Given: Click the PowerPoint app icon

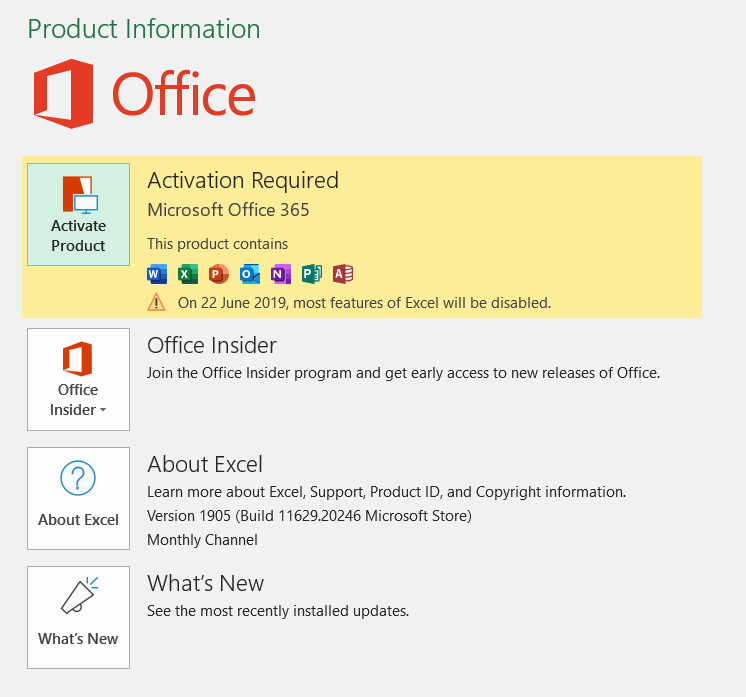Looking at the screenshot, I should coord(219,274).
